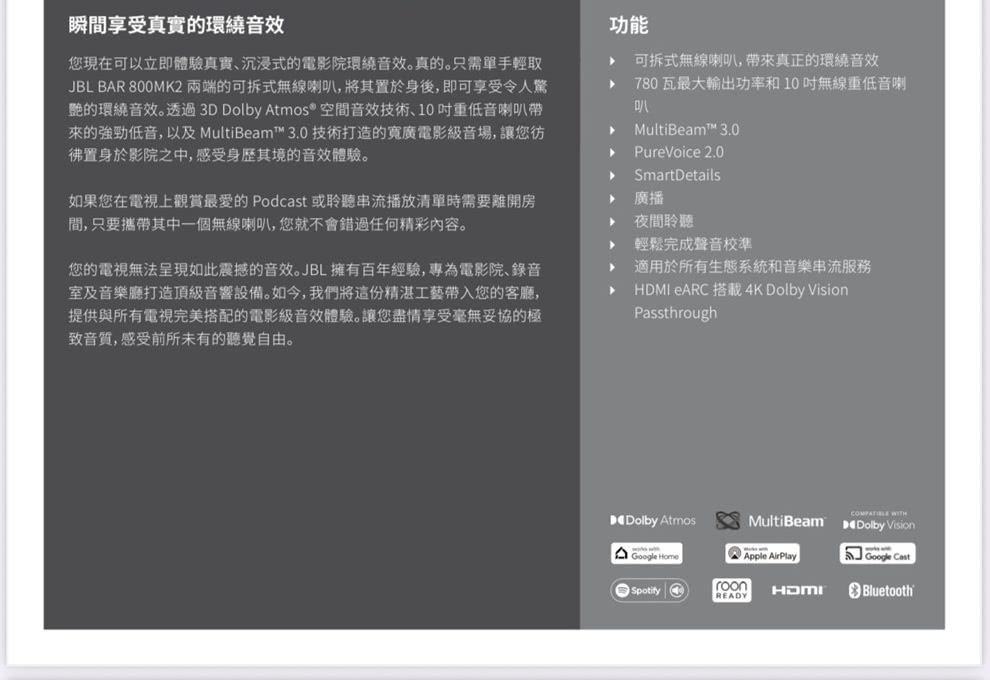Image resolution: width=990 pixels, height=680 pixels.
Task: Click the Dolby Vision compatibility logo
Action: click(x=878, y=522)
